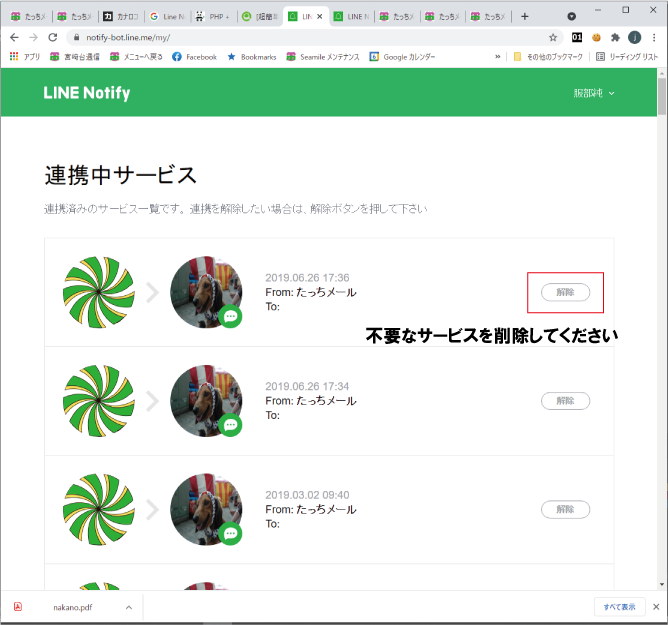Close the active LINE Notify tab
668x625 pixels.
tap(320, 17)
